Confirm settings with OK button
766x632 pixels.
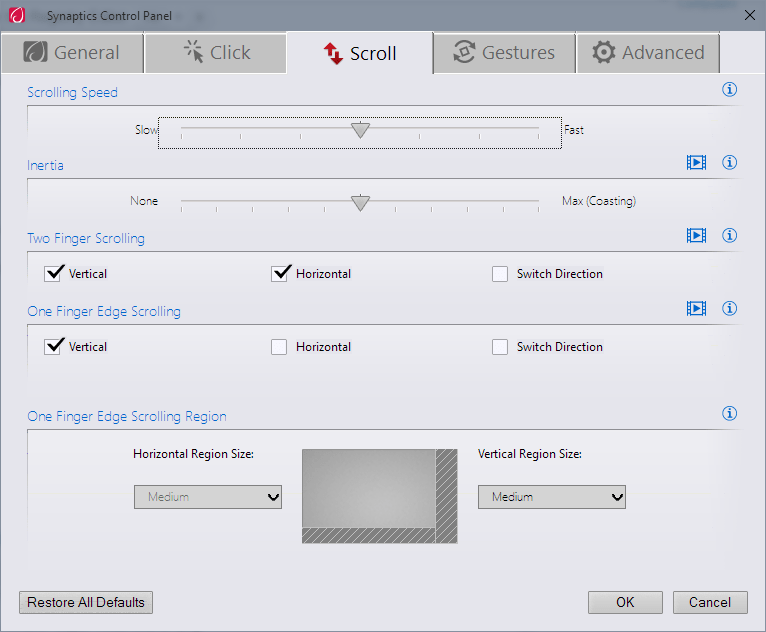pos(625,602)
